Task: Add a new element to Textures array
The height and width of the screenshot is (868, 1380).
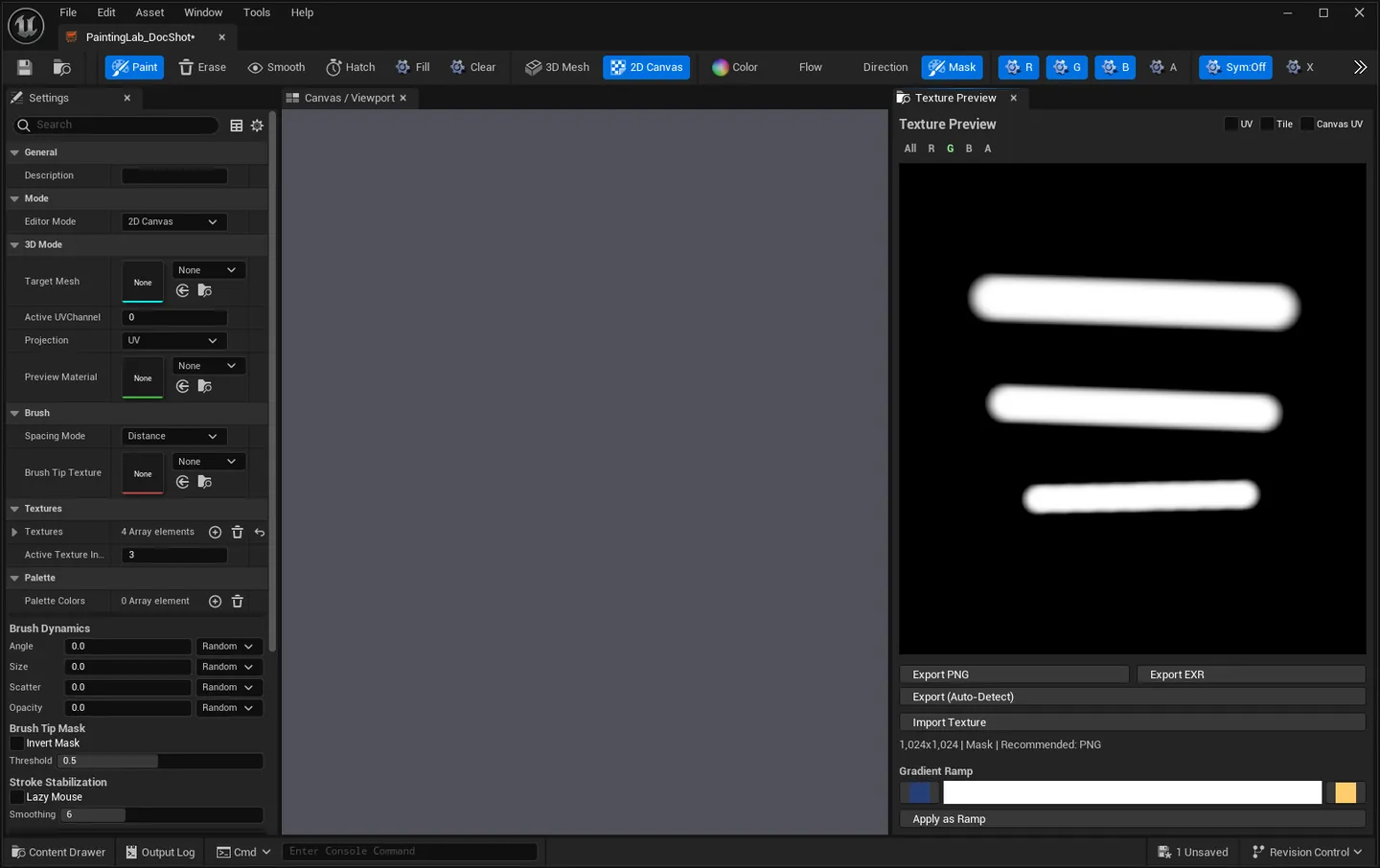Action: pos(215,532)
